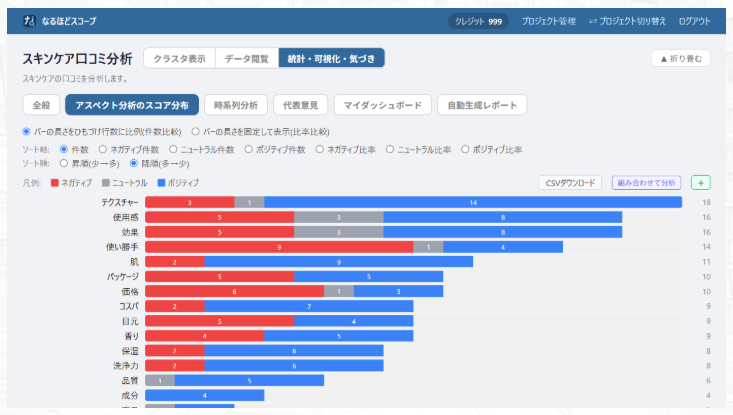Click the 保湿 row label
Image resolution: width=733 pixels, height=415 pixels.
(x=130, y=351)
